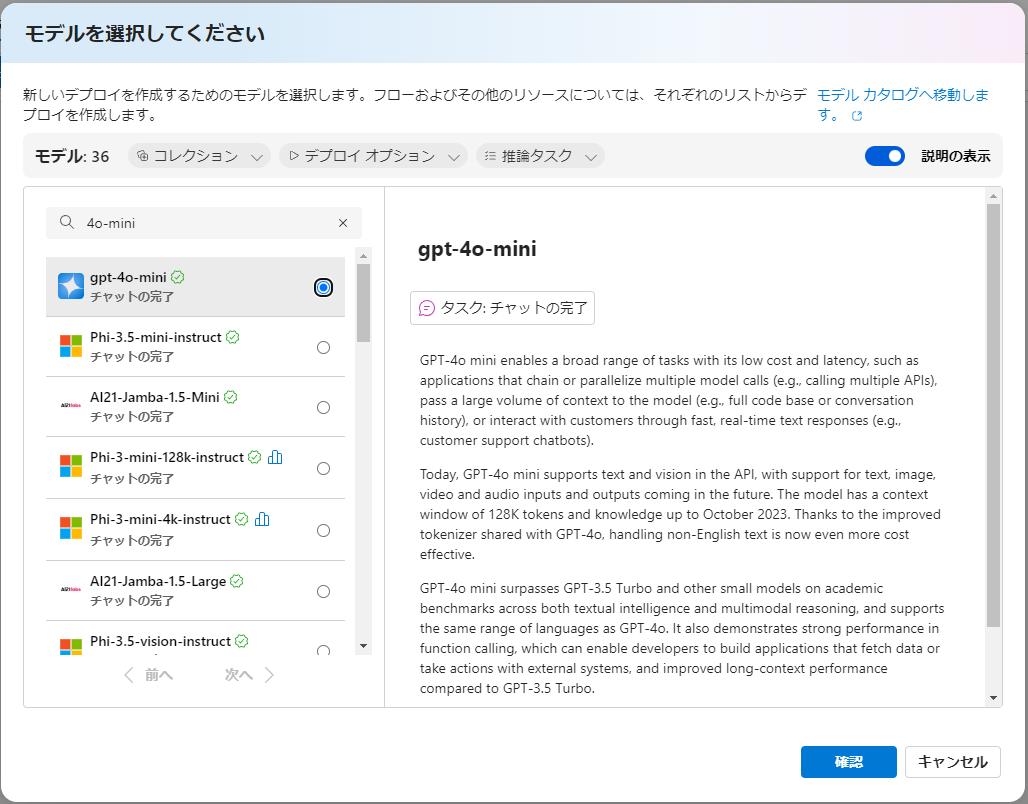Click the Phi-3-mini-4k-instruct model name
1028x804 pixels.
(x=160, y=519)
